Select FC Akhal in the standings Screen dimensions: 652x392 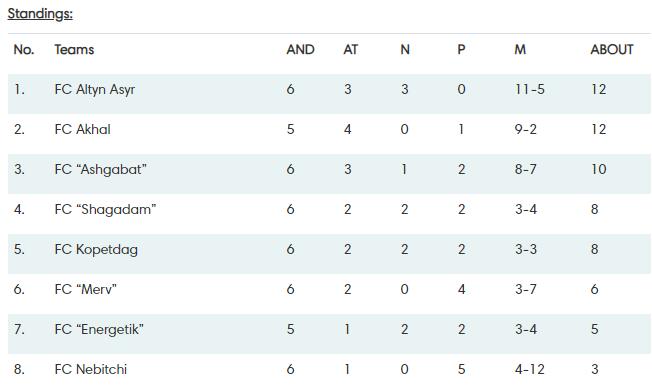pyautogui.click(x=82, y=129)
